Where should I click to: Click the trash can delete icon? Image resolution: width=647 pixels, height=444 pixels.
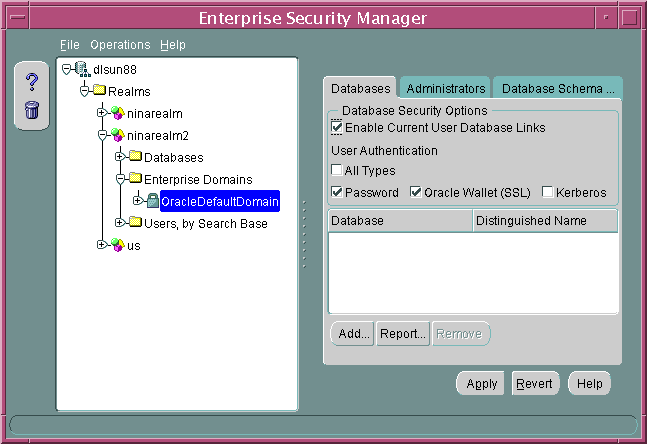tap(31, 109)
